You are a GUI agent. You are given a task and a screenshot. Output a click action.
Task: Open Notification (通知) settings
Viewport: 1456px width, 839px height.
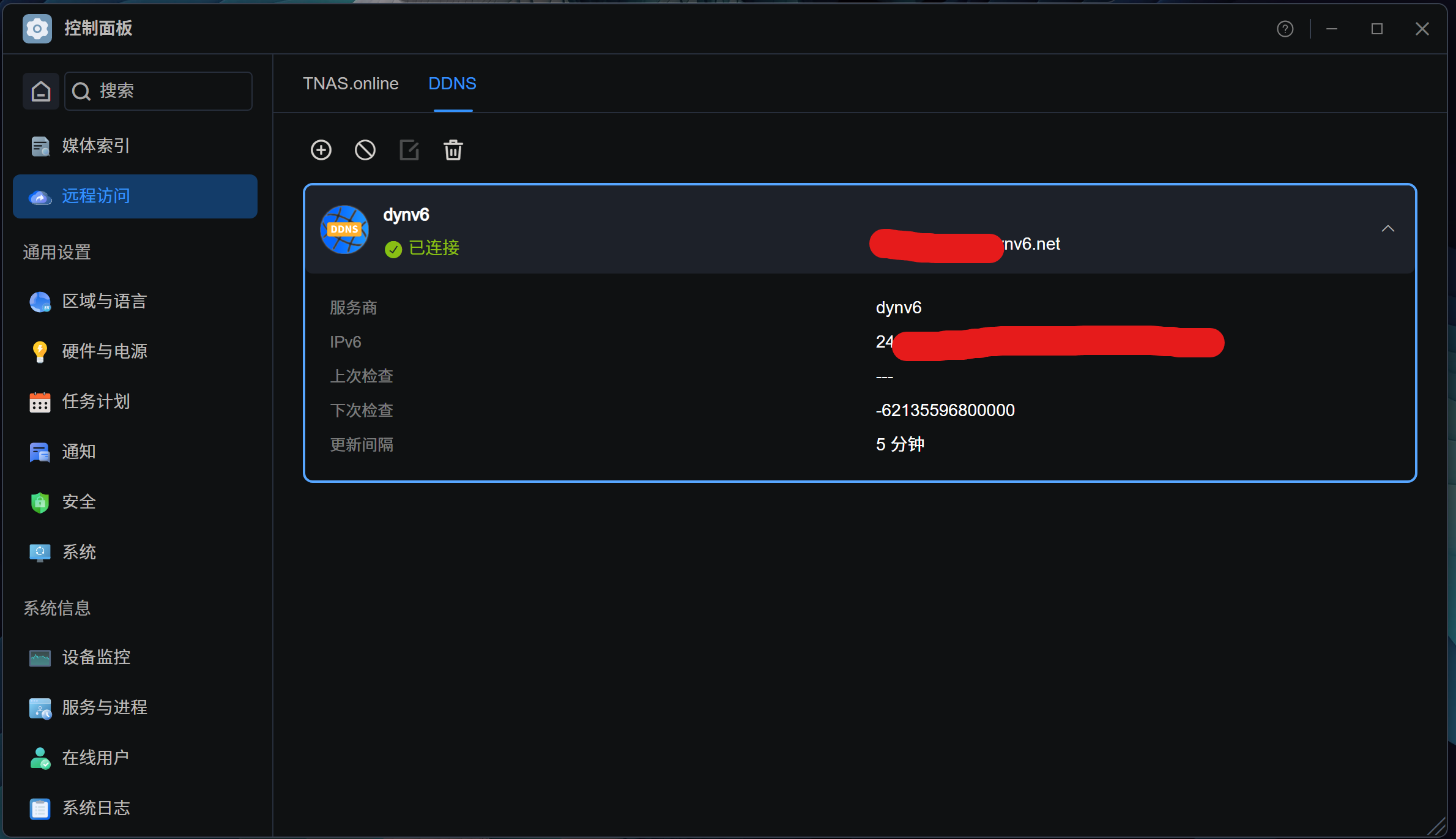coord(78,452)
